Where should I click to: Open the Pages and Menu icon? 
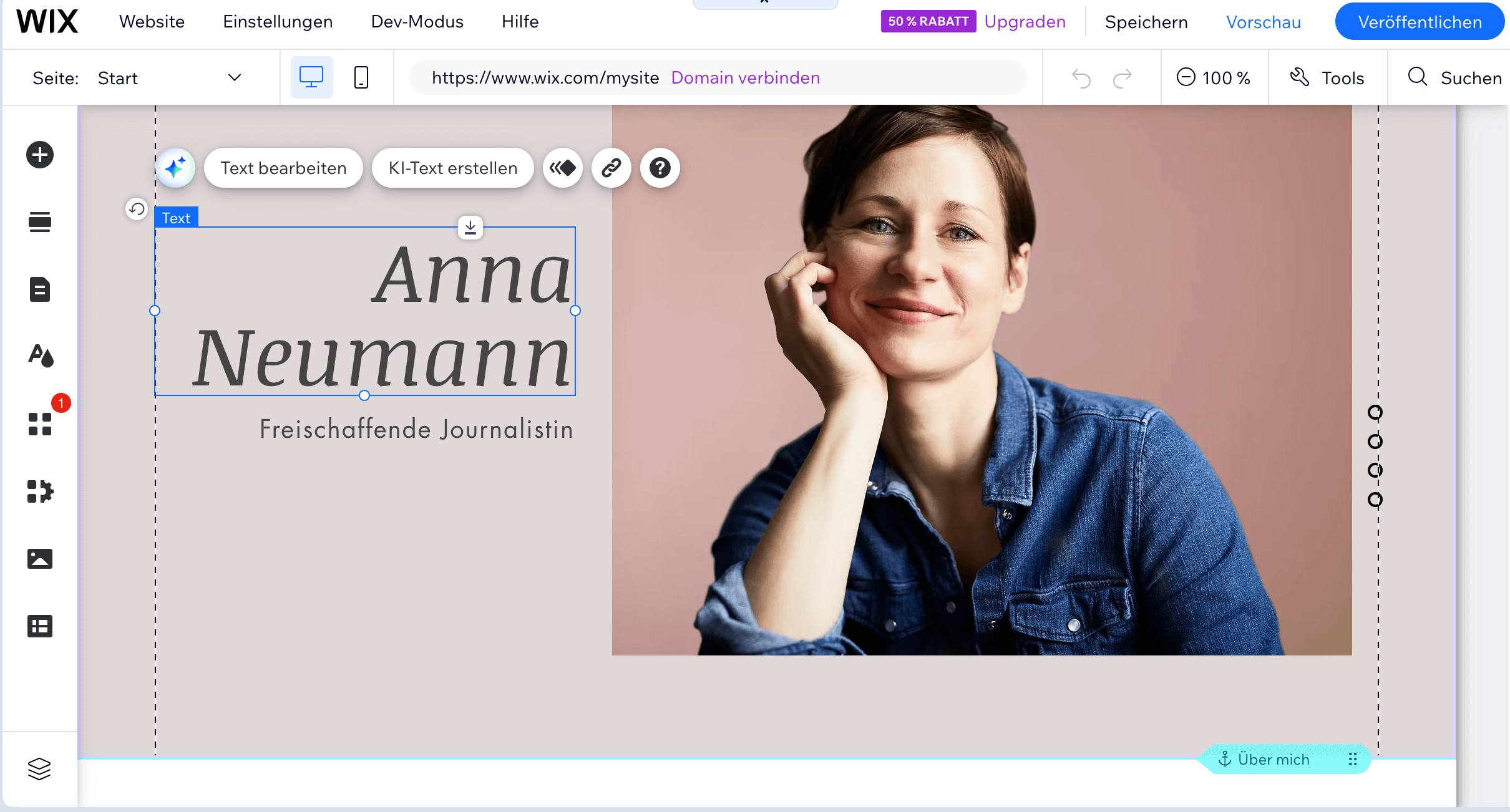40,289
